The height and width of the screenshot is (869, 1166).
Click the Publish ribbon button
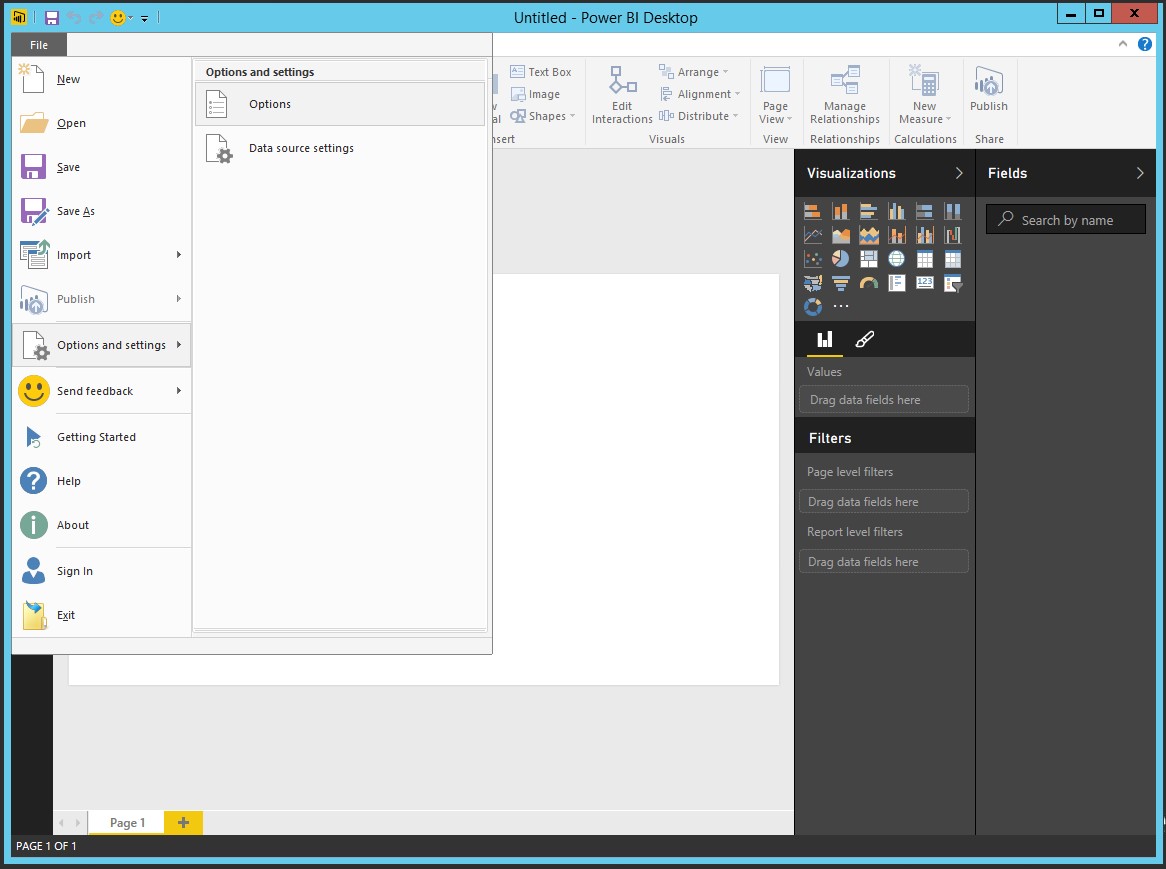point(988,89)
